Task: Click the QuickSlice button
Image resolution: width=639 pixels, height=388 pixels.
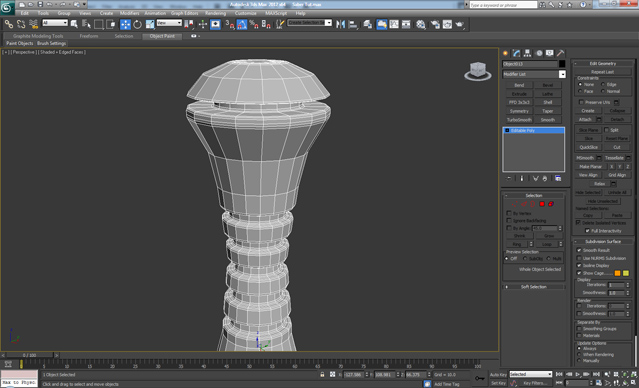Action: [588, 147]
